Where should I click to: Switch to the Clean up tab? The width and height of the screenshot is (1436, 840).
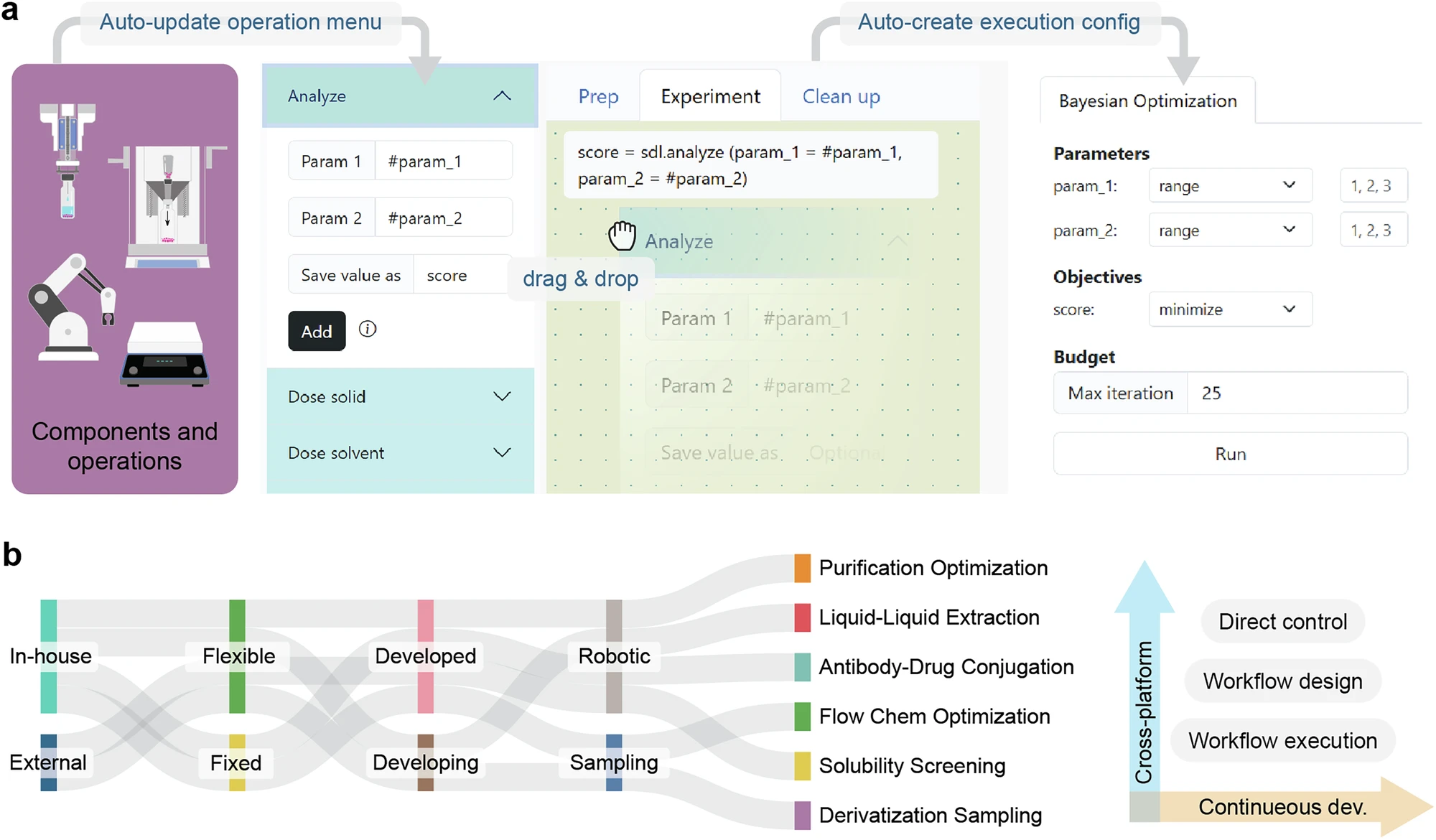point(841,97)
